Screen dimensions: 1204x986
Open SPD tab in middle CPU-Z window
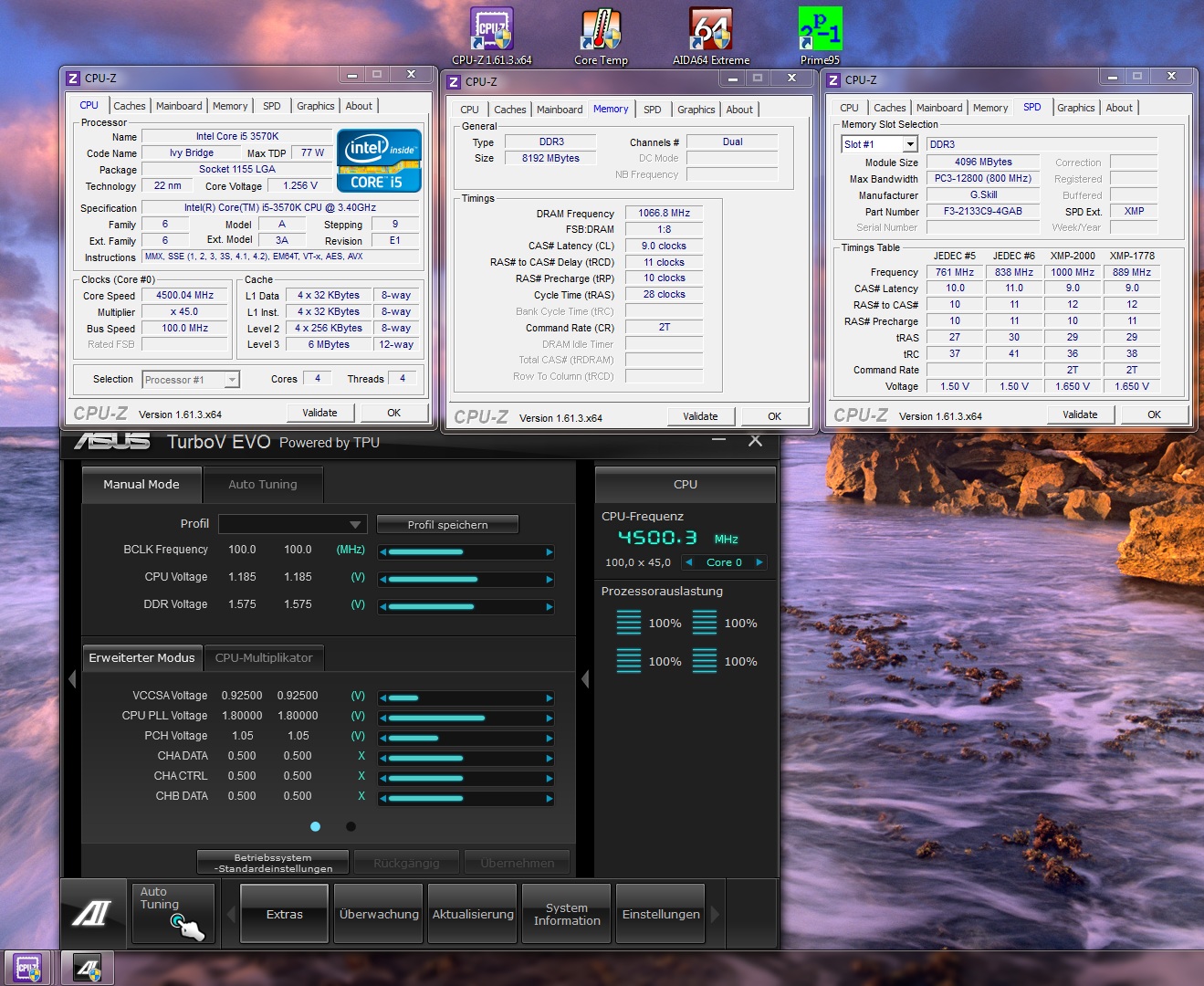click(652, 110)
